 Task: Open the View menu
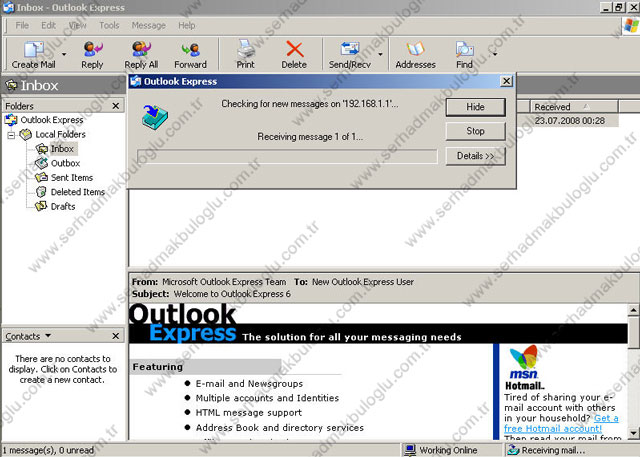77,25
